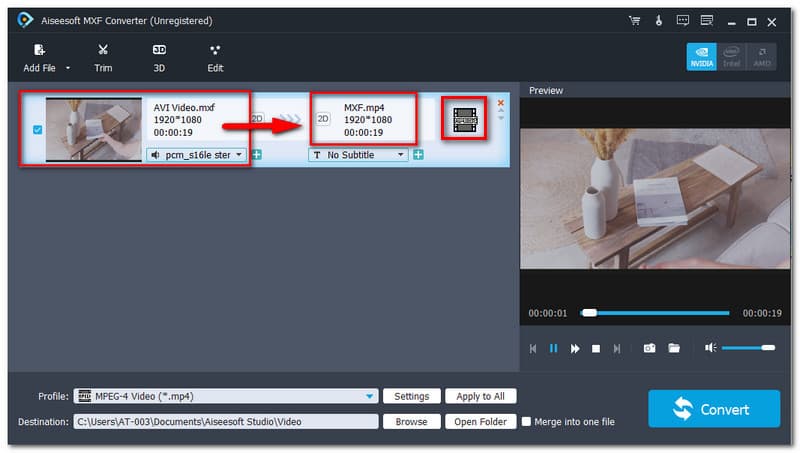Remove the file with orange X
800x453 pixels.
click(x=501, y=103)
